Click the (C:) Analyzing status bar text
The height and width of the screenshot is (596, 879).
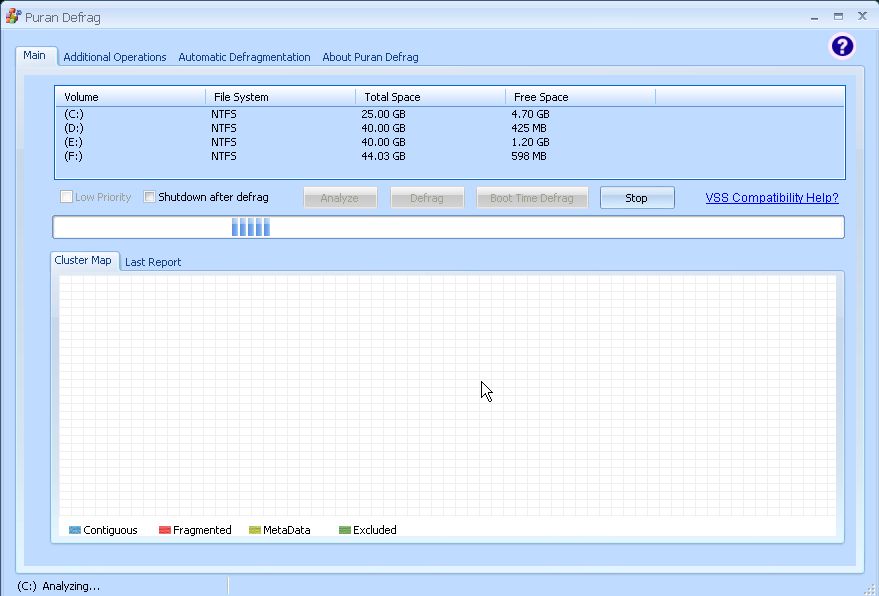[x=58, y=586]
